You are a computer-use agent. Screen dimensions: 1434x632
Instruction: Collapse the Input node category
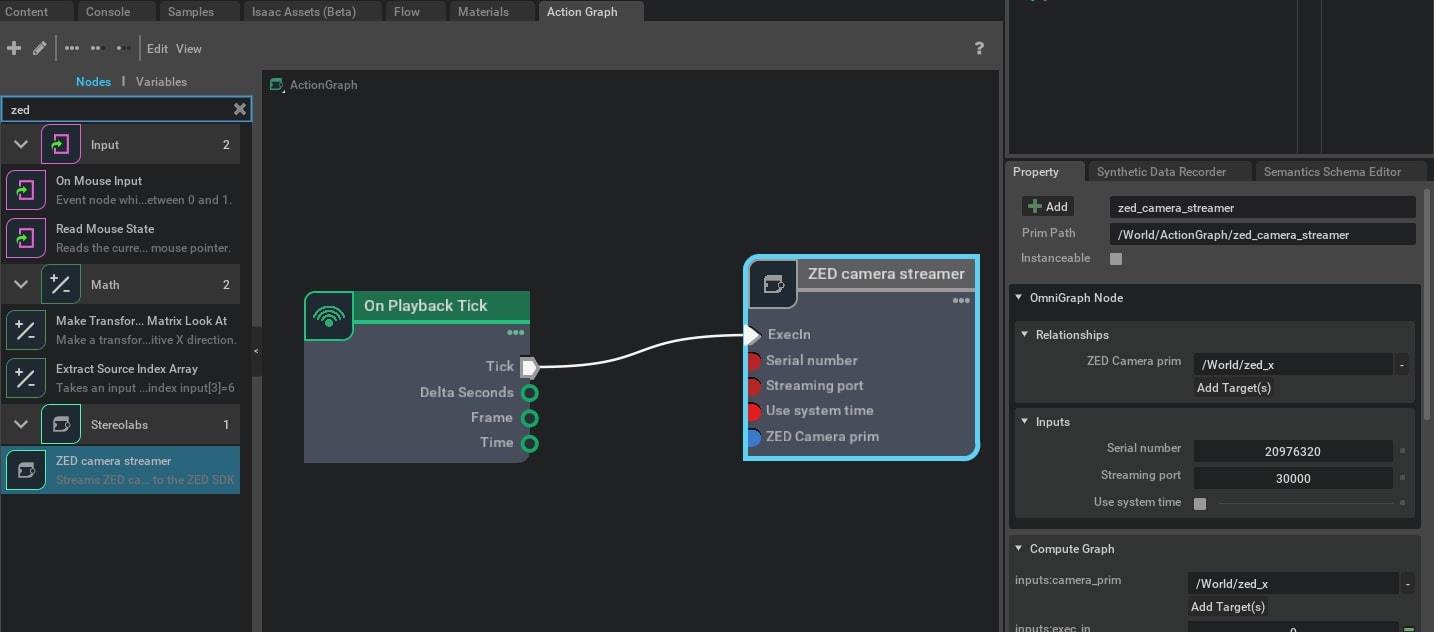(x=20, y=144)
